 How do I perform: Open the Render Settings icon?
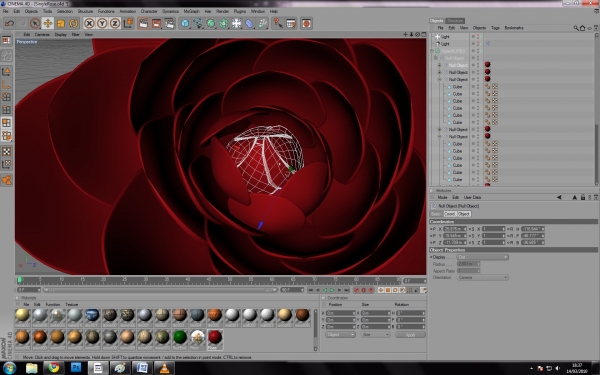point(169,23)
